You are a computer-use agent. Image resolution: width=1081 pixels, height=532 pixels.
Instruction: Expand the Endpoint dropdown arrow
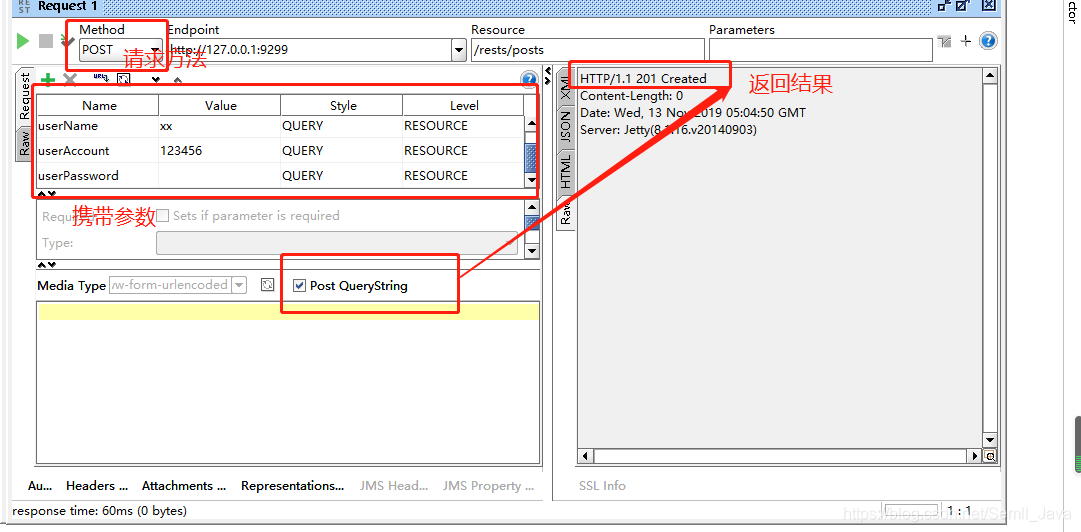coord(458,50)
